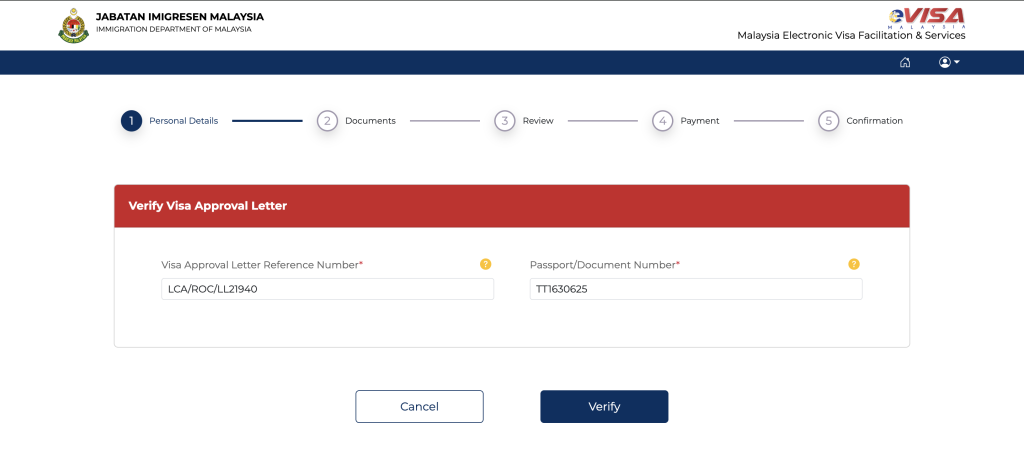Click the Review step label

(538, 121)
